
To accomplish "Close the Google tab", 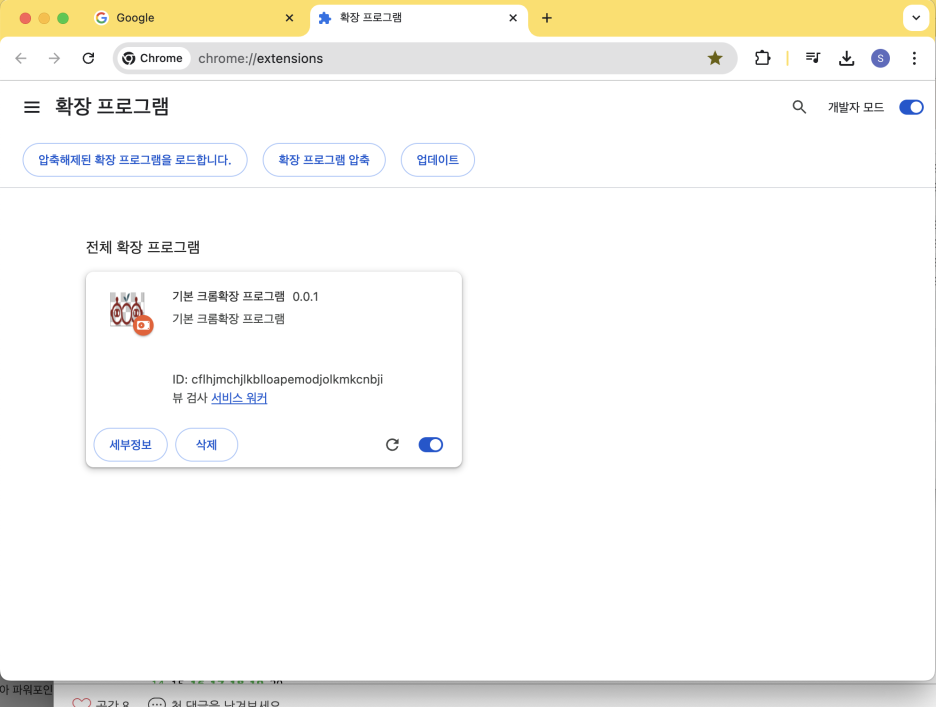I will coord(290,18).
